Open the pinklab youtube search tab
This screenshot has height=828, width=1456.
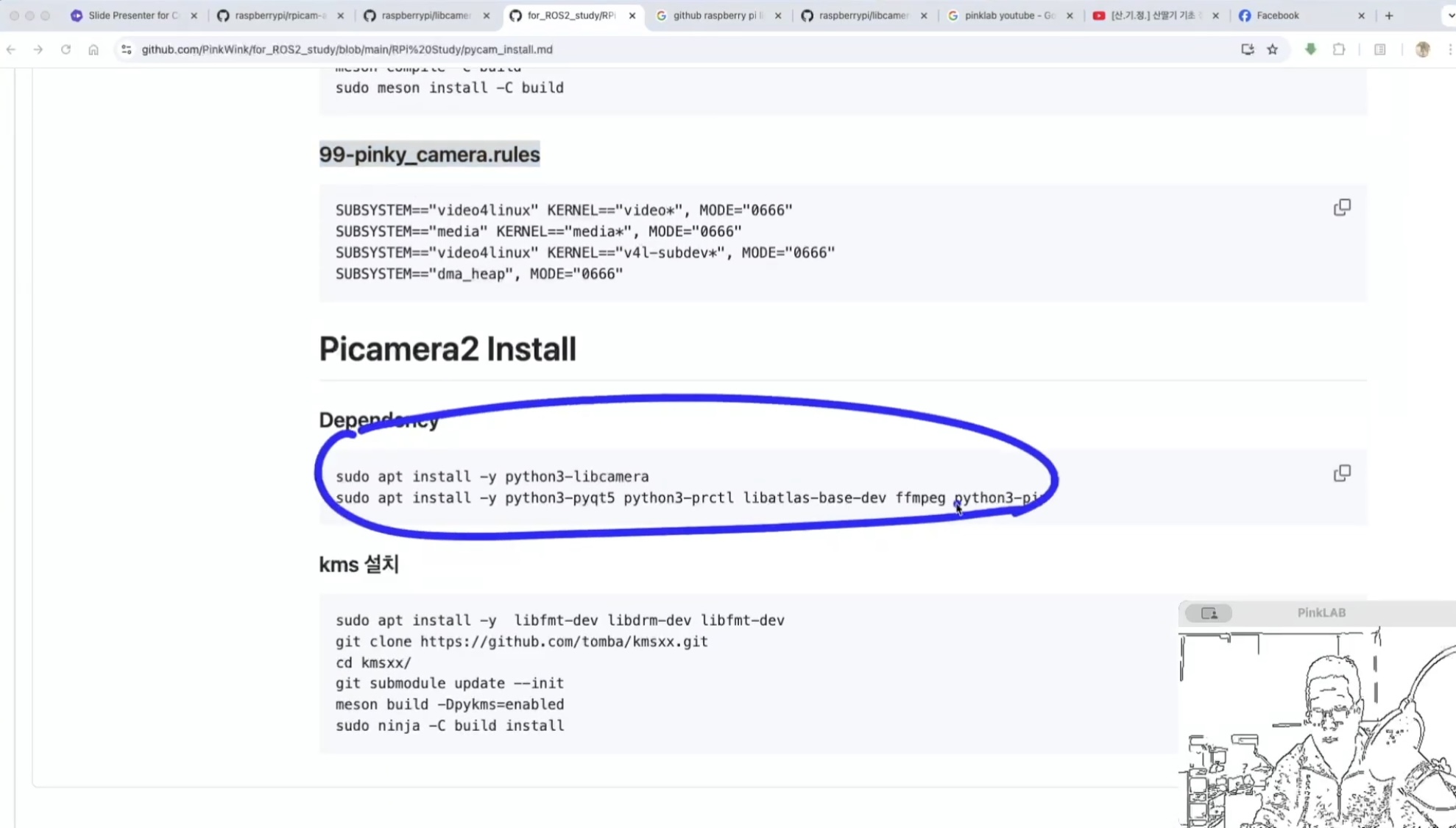pyautogui.click(x=1008, y=15)
